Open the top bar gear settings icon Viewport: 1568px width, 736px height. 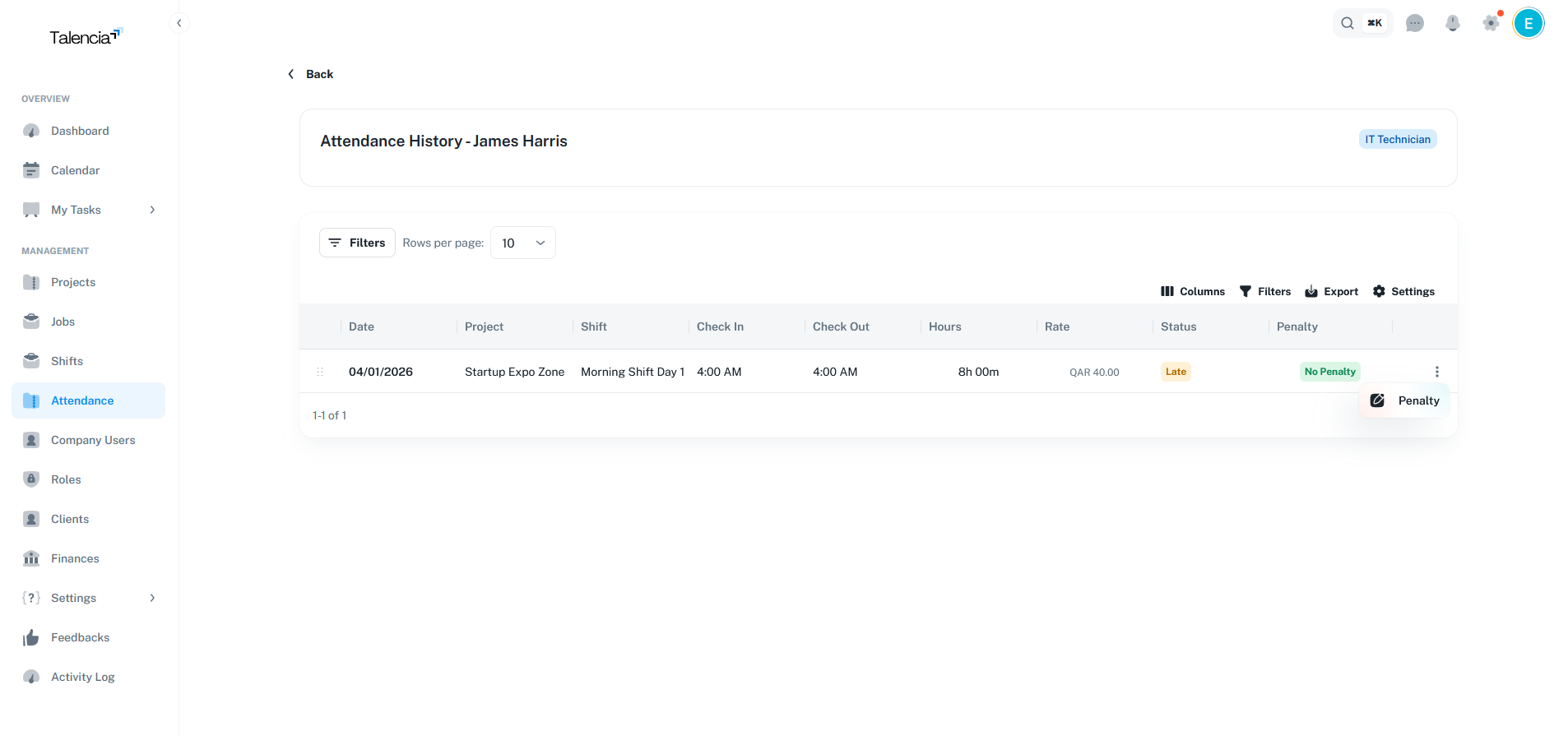(1491, 23)
